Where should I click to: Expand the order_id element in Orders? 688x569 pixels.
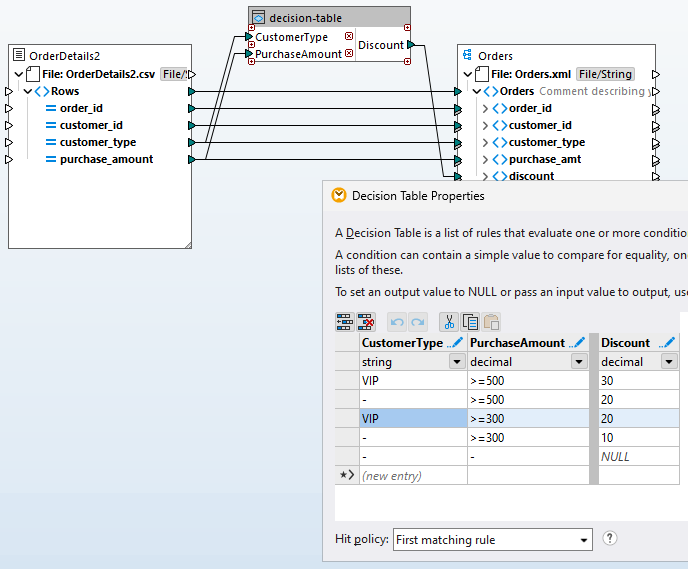tap(485, 108)
